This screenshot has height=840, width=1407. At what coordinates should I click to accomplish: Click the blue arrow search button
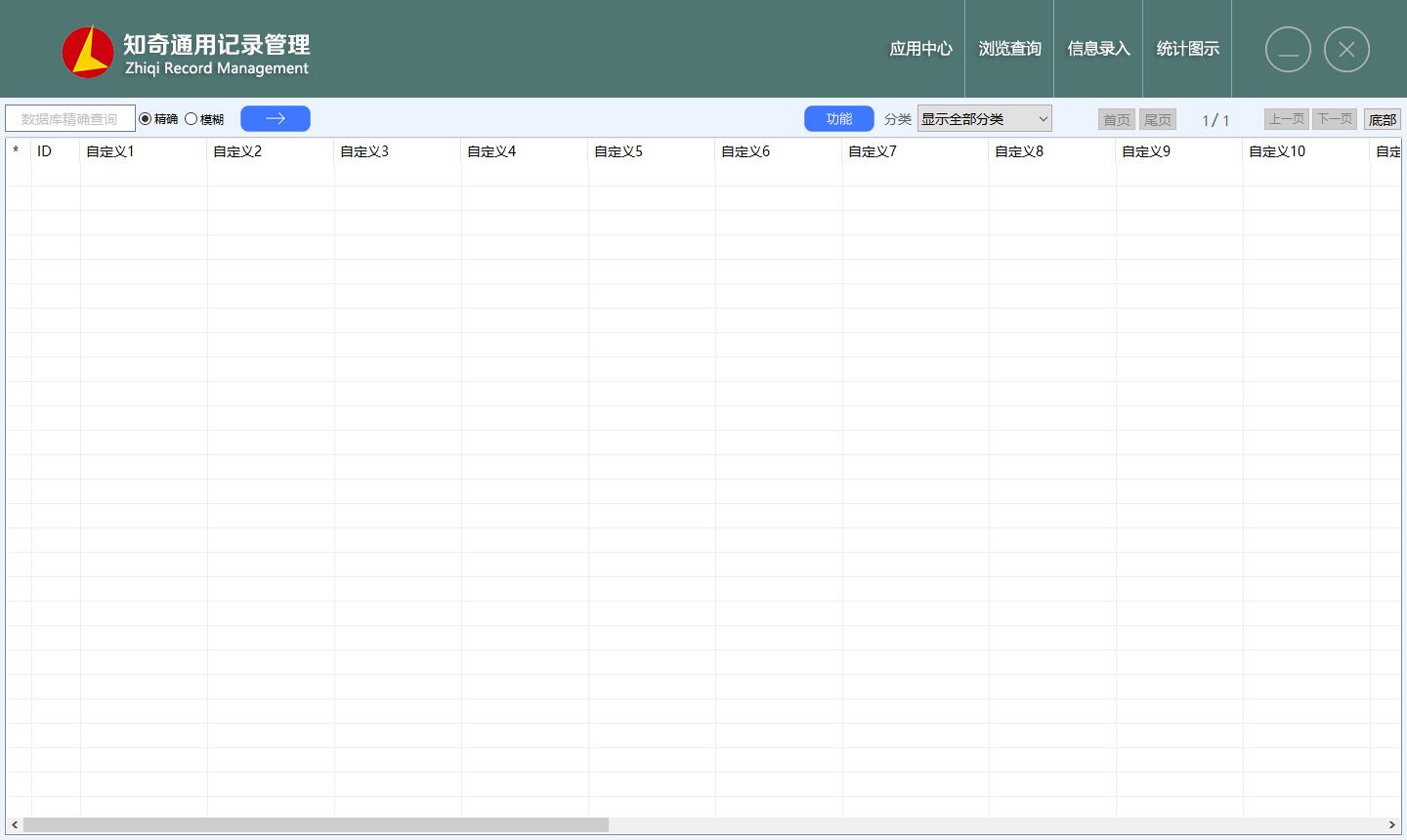coord(275,118)
